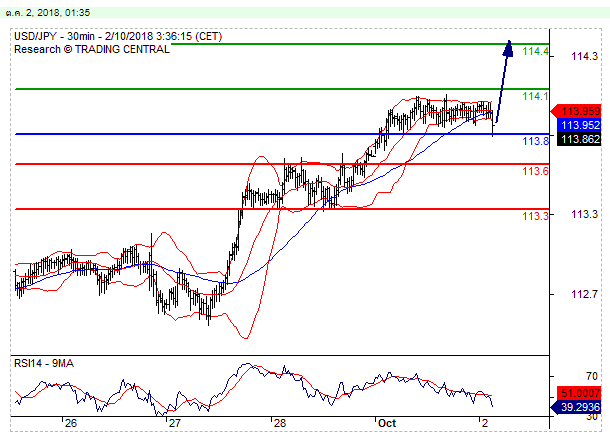Click the black price tag 113.862

578,139
